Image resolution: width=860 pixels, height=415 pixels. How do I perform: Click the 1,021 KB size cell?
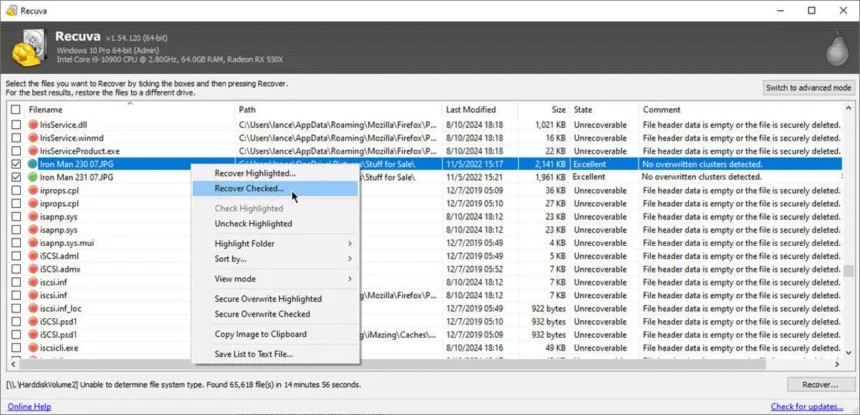coord(550,124)
